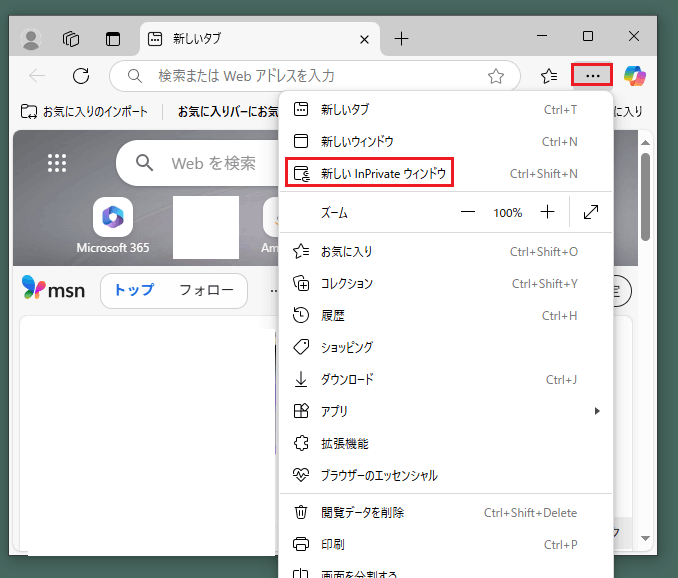This screenshot has width=678, height=578.
Task: Open ブラウザーのエッセンシャル menu item
Action: point(446,476)
